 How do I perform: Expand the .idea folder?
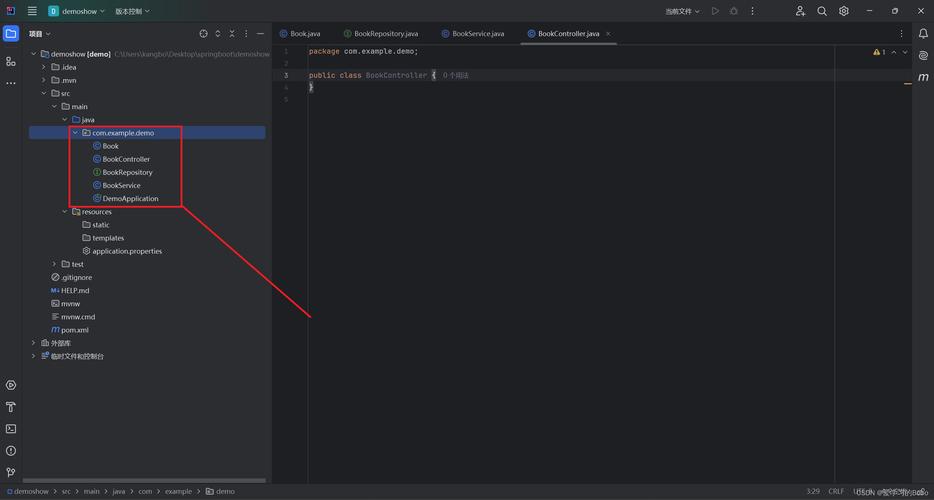[x=43, y=67]
